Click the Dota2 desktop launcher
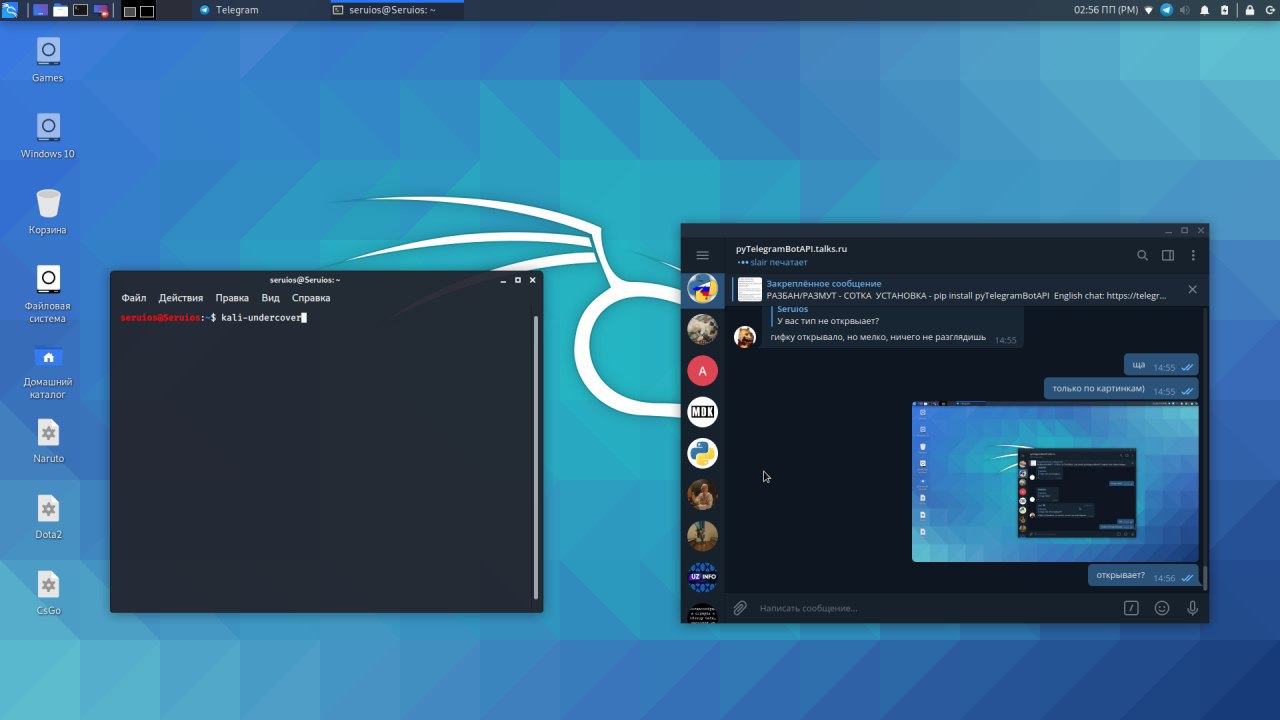 (47, 517)
